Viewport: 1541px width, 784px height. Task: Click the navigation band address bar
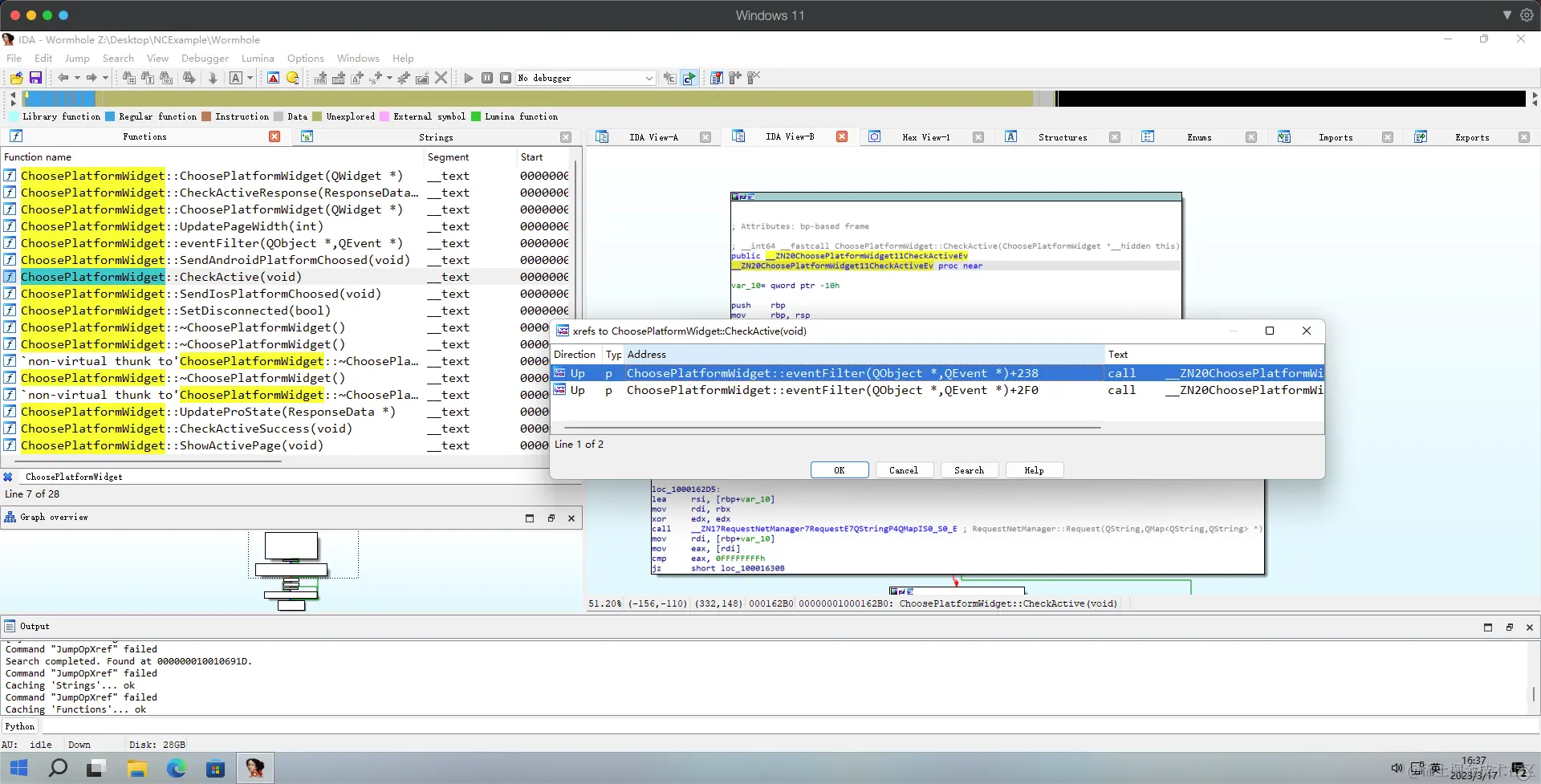point(775,99)
